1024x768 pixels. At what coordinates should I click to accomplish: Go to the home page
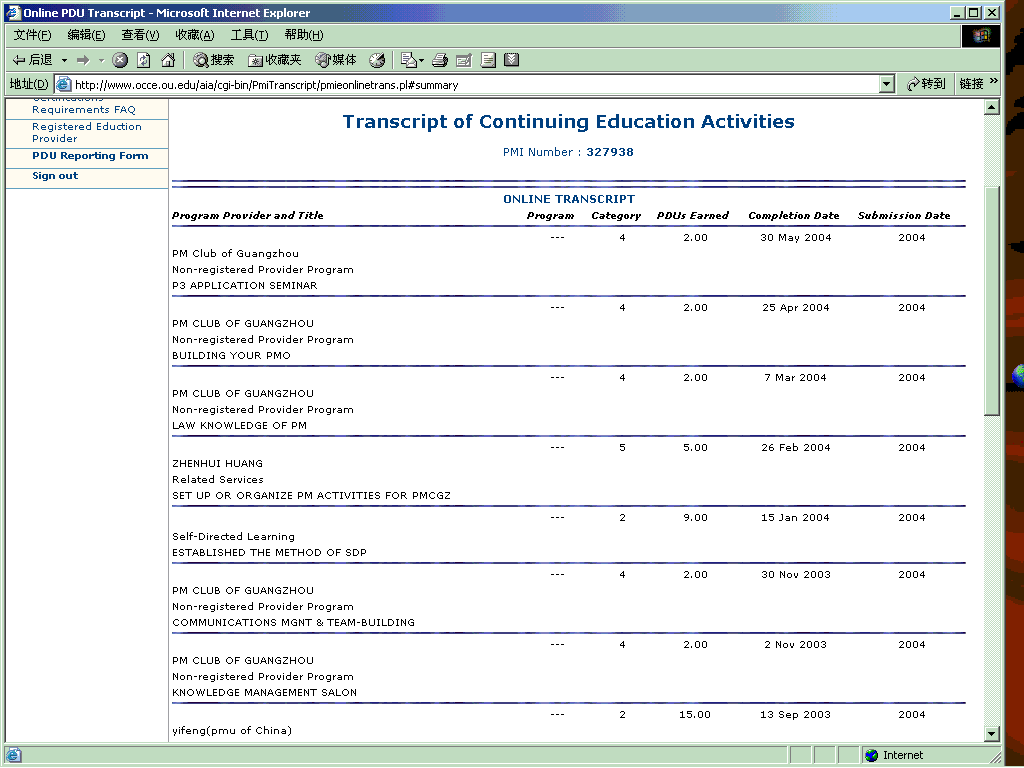click(168, 60)
